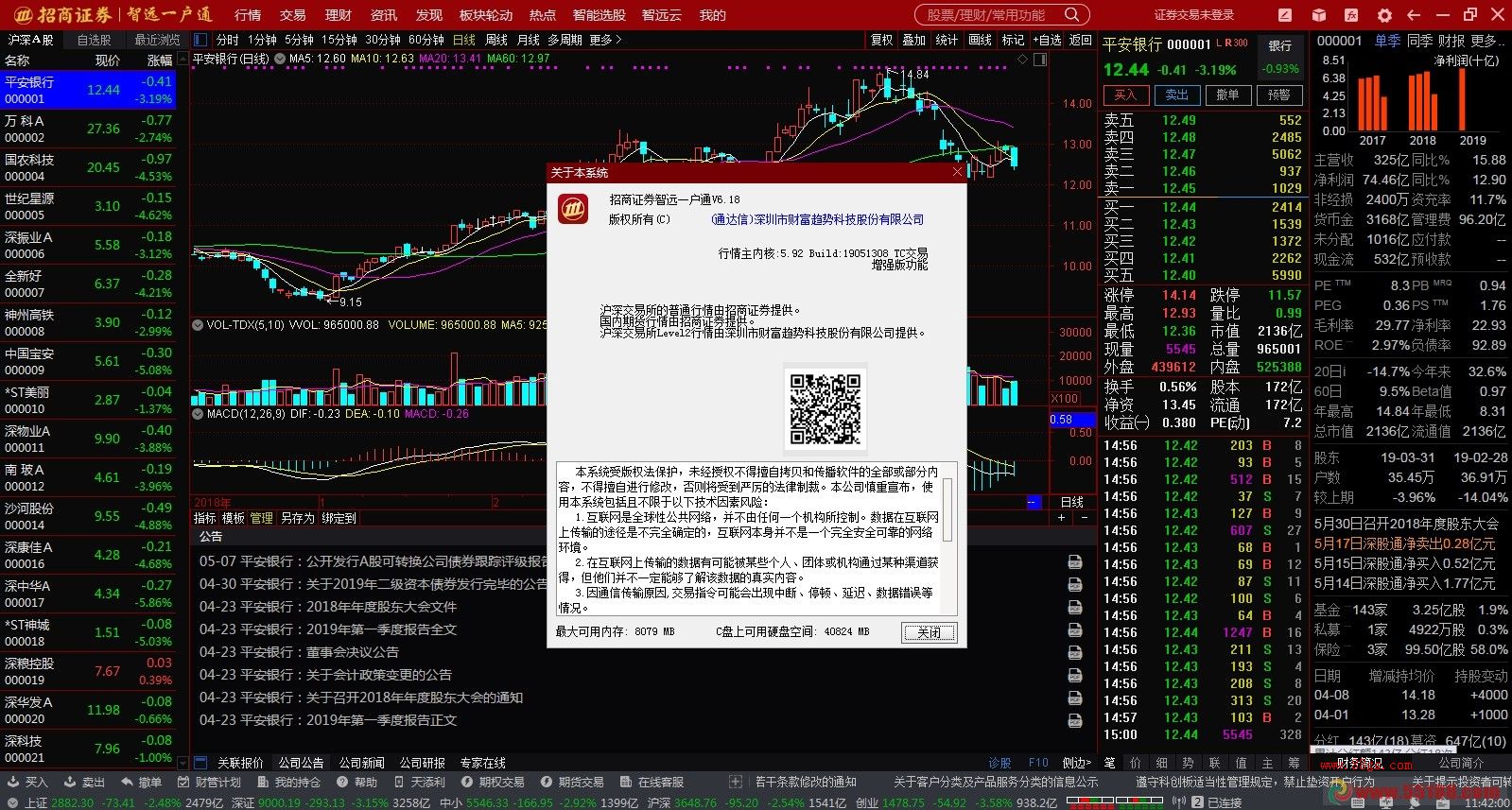
Task: Switch to the 公司研报 tab
Action: tap(423, 762)
